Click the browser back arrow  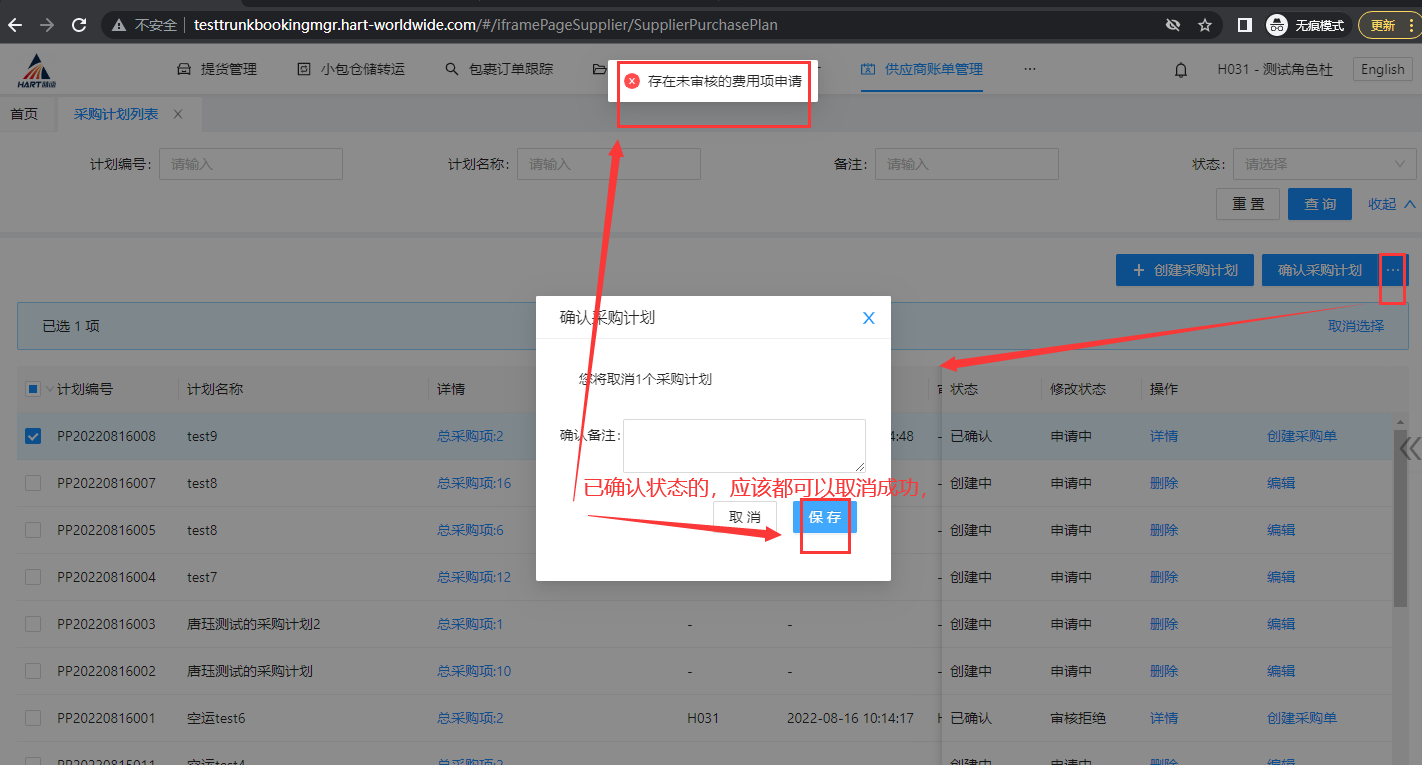15,25
